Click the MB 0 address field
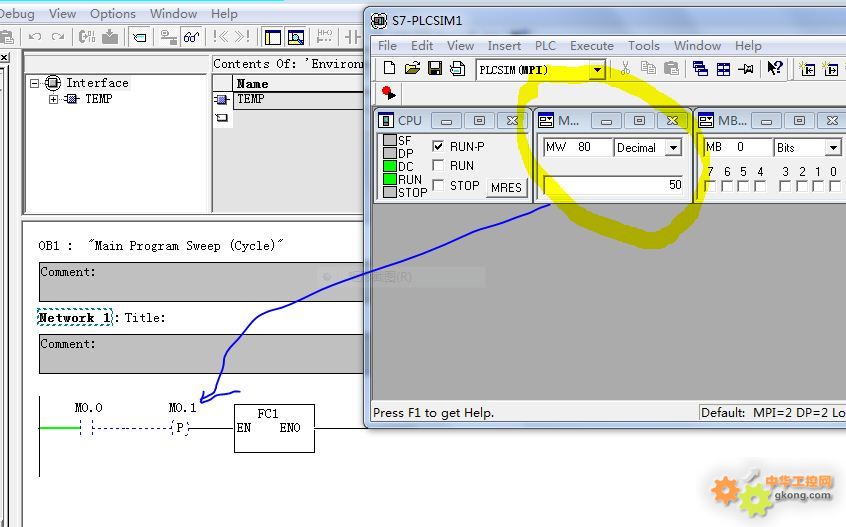 [x=737, y=147]
